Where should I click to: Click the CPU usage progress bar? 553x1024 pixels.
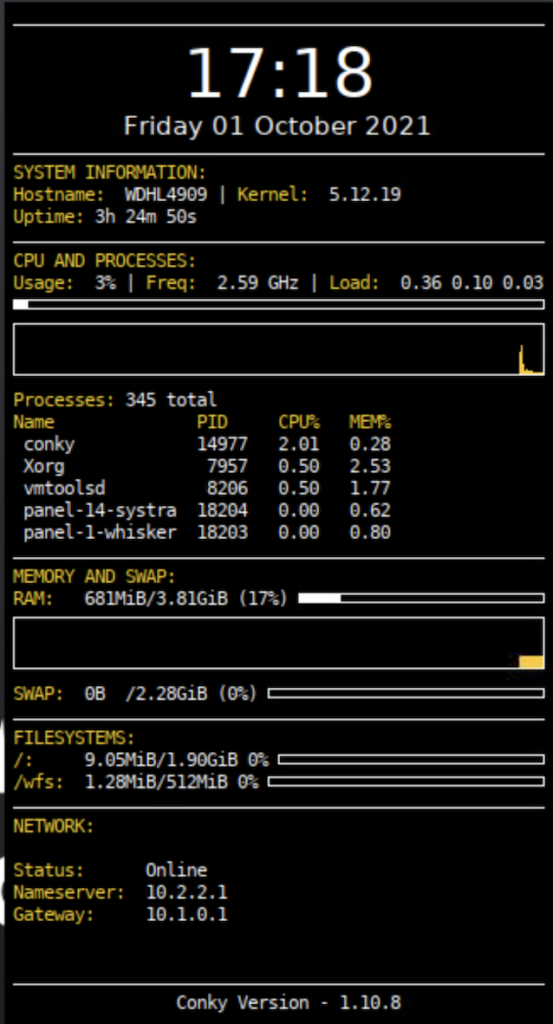(x=278, y=304)
